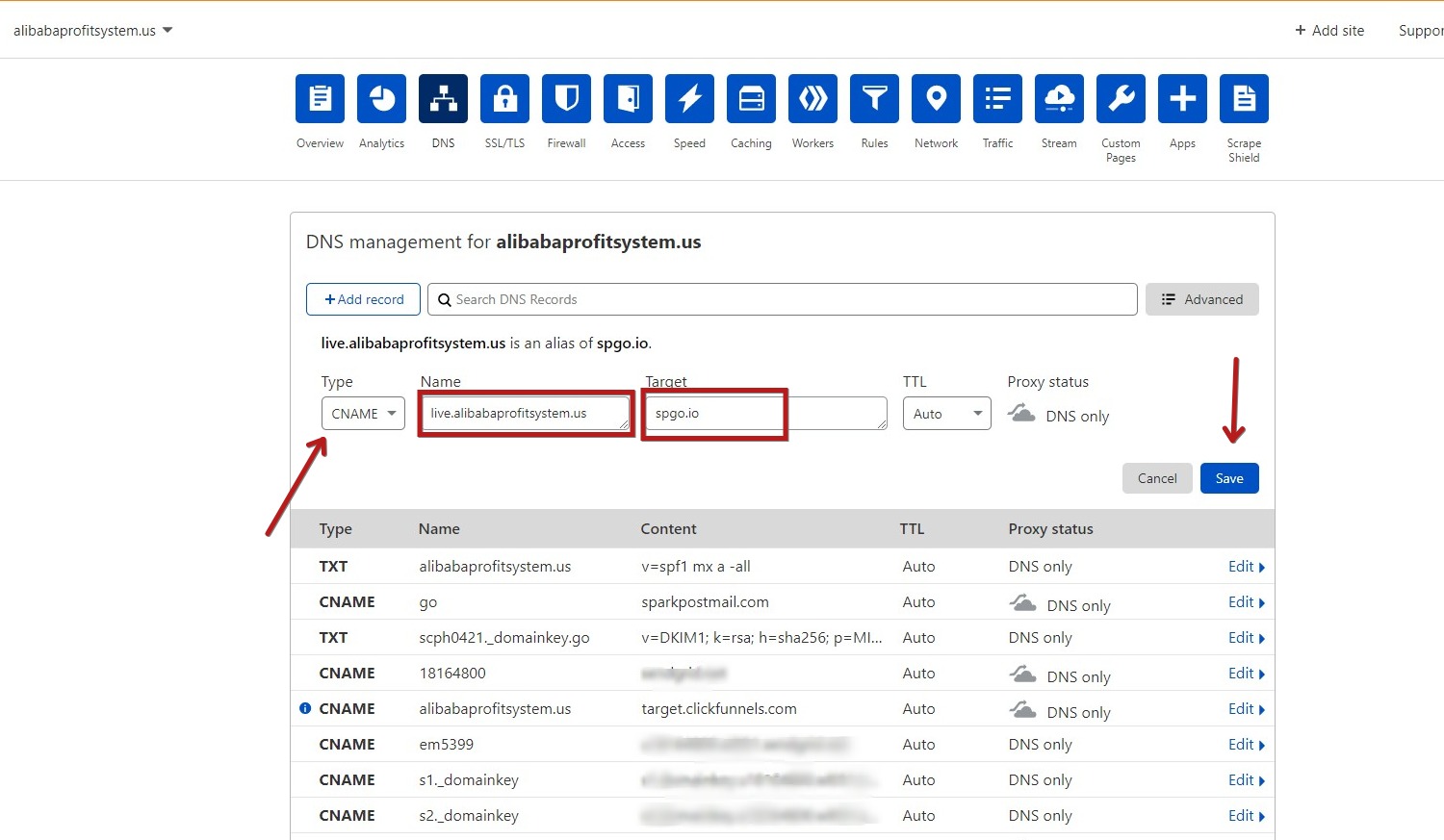The image size is (1444, 840).
Task: Toggle proxy cloud for target.clickfunnels.com row
Action: click(x=1022, y=710)
